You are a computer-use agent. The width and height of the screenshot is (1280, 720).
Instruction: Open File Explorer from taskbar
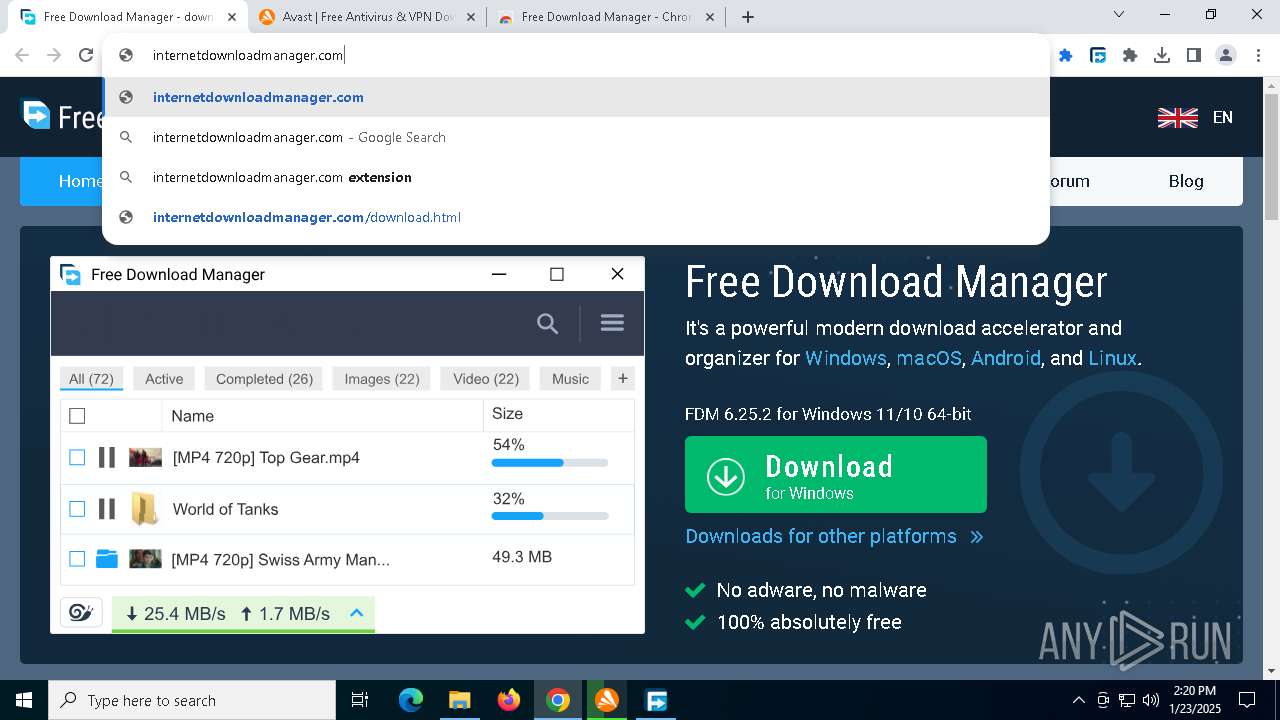[x=459, y=700]
